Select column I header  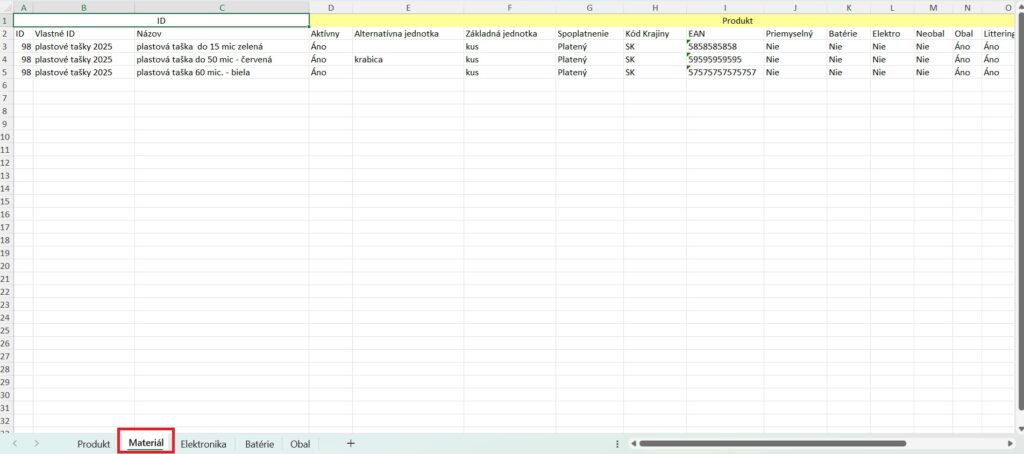[x=724, y=8]
